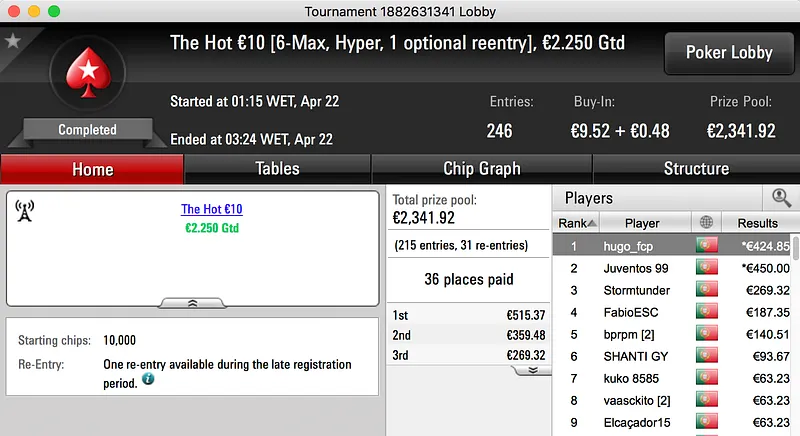This screenshot has height=436, width=800.
Task: Open The Hot €10 link
Action: click(x=212, y=210)
